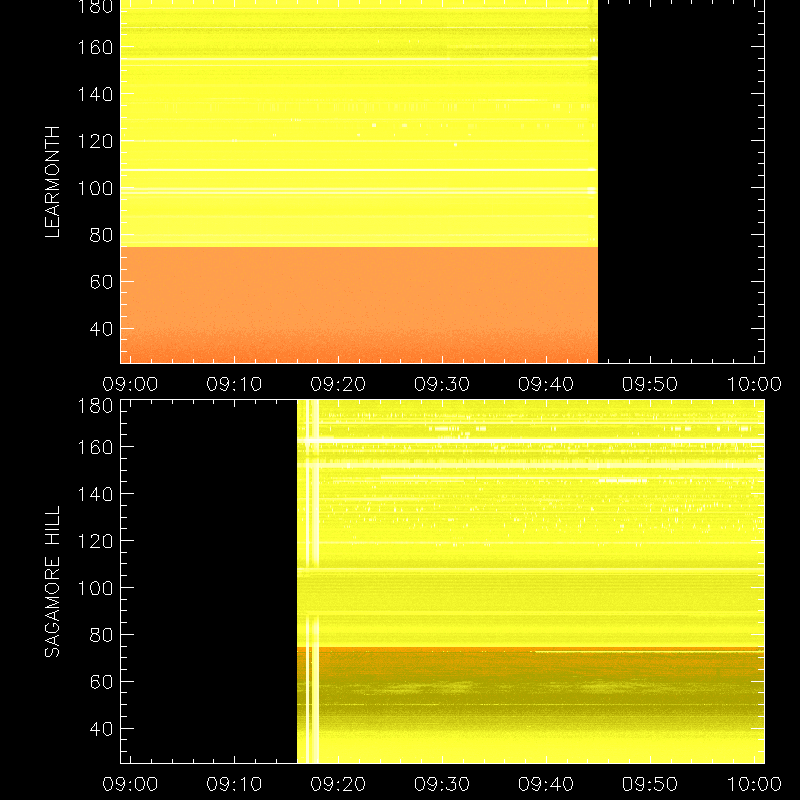Screen dimensions: 800x800
Task: Select the 100 frequency label on Learmonth plot
Action: [x=95, y=188]
